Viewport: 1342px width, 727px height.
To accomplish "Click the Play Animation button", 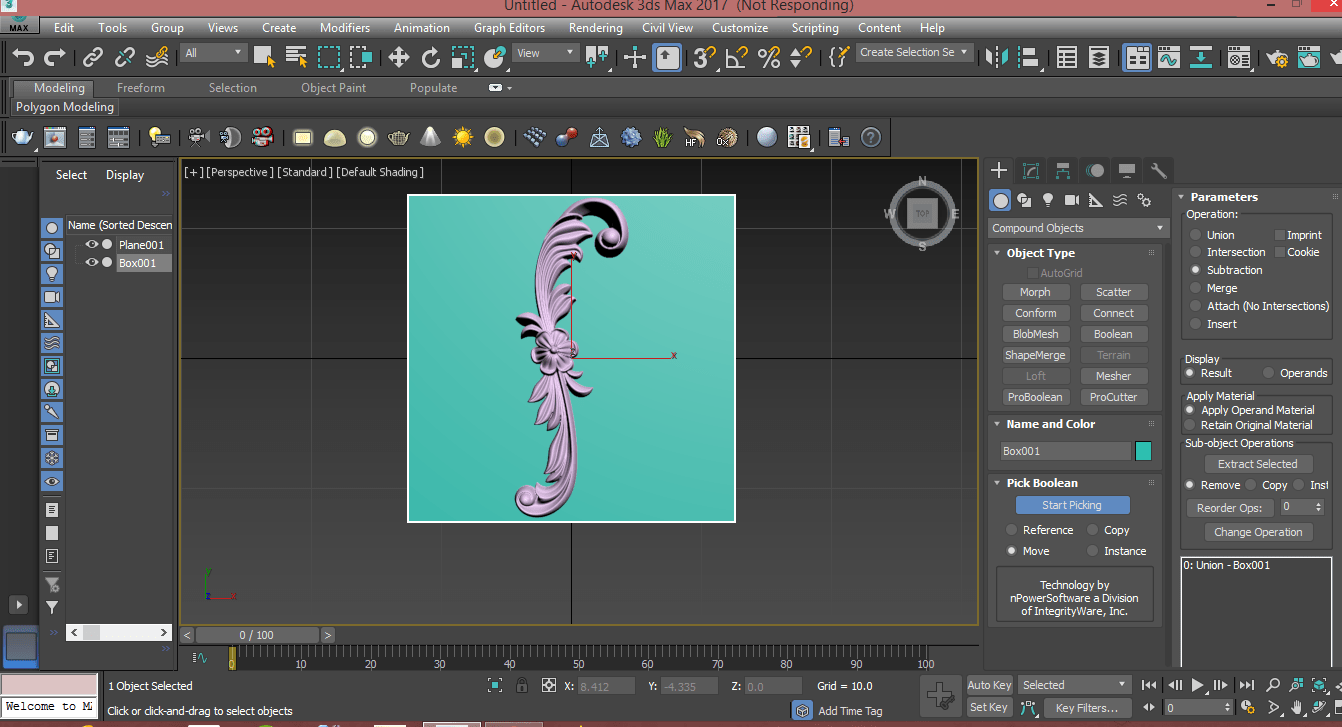I will point(1197,685).
